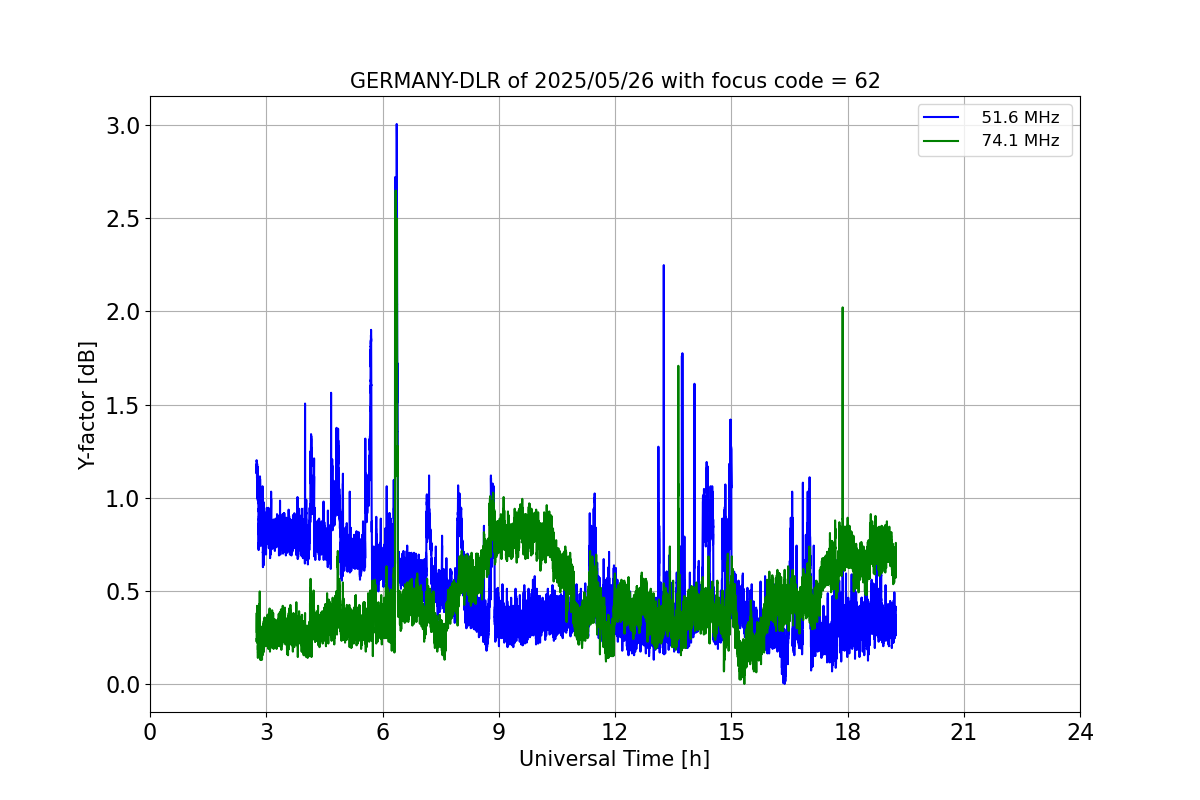This screenshot has width=1200, height=800.
Task: Click the Y-factor [dB] axis label
Action: (88, 405)
